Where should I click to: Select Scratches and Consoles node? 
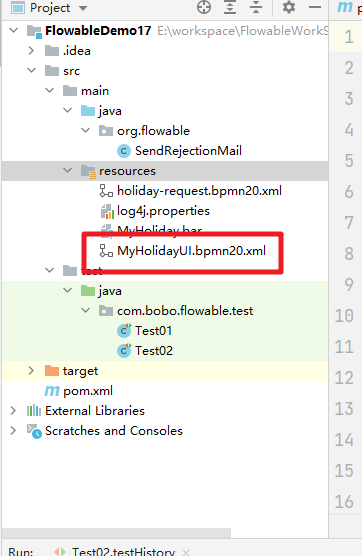[x=114, y=430]
